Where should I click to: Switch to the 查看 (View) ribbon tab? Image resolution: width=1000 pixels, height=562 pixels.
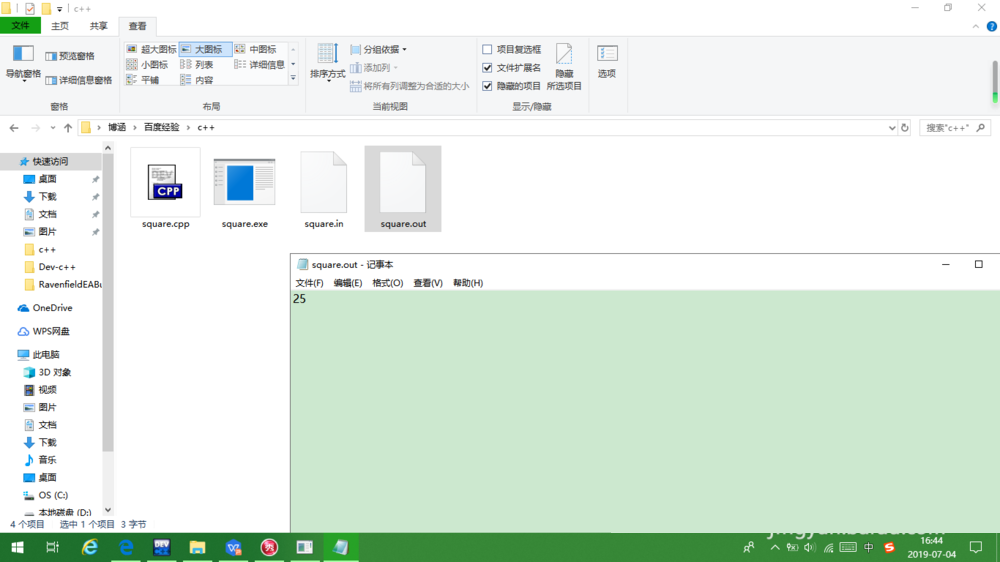tap(137, 26)
